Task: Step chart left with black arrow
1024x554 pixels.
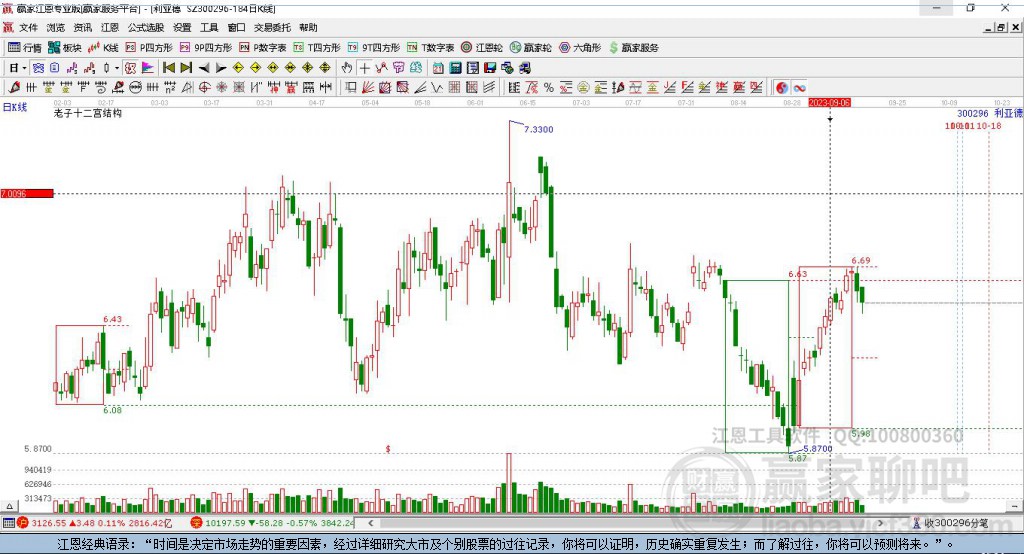Action: click(x=204, y=68)
